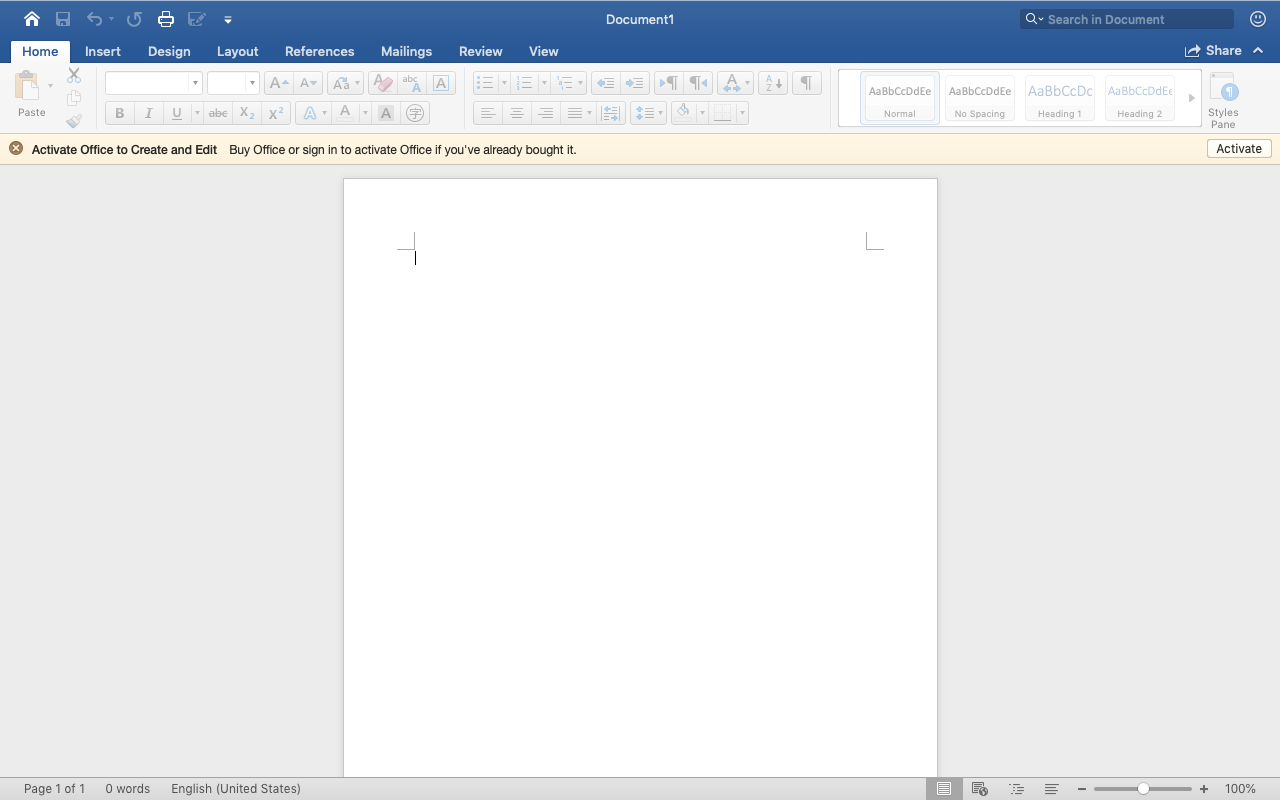Click the Format Painter brush icon

point(74,121)
